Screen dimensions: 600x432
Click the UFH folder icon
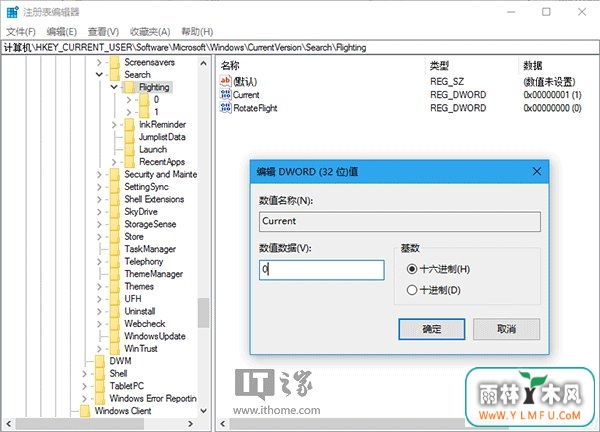115,299
